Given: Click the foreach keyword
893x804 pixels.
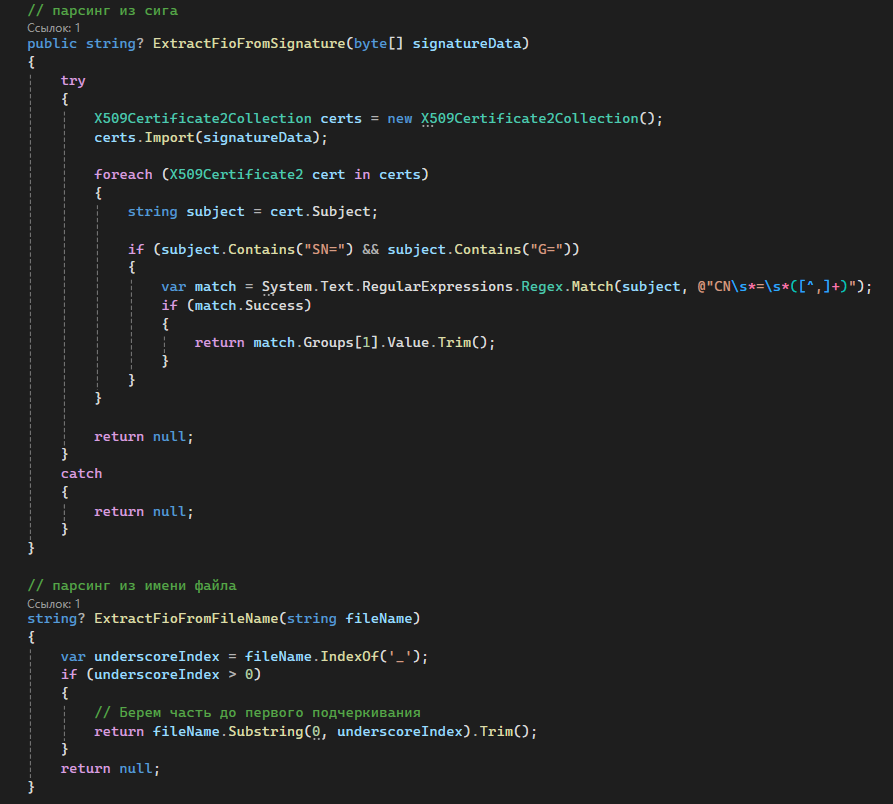Looking at the screenshot, I should pyautogui.click(x=123, y=174).
